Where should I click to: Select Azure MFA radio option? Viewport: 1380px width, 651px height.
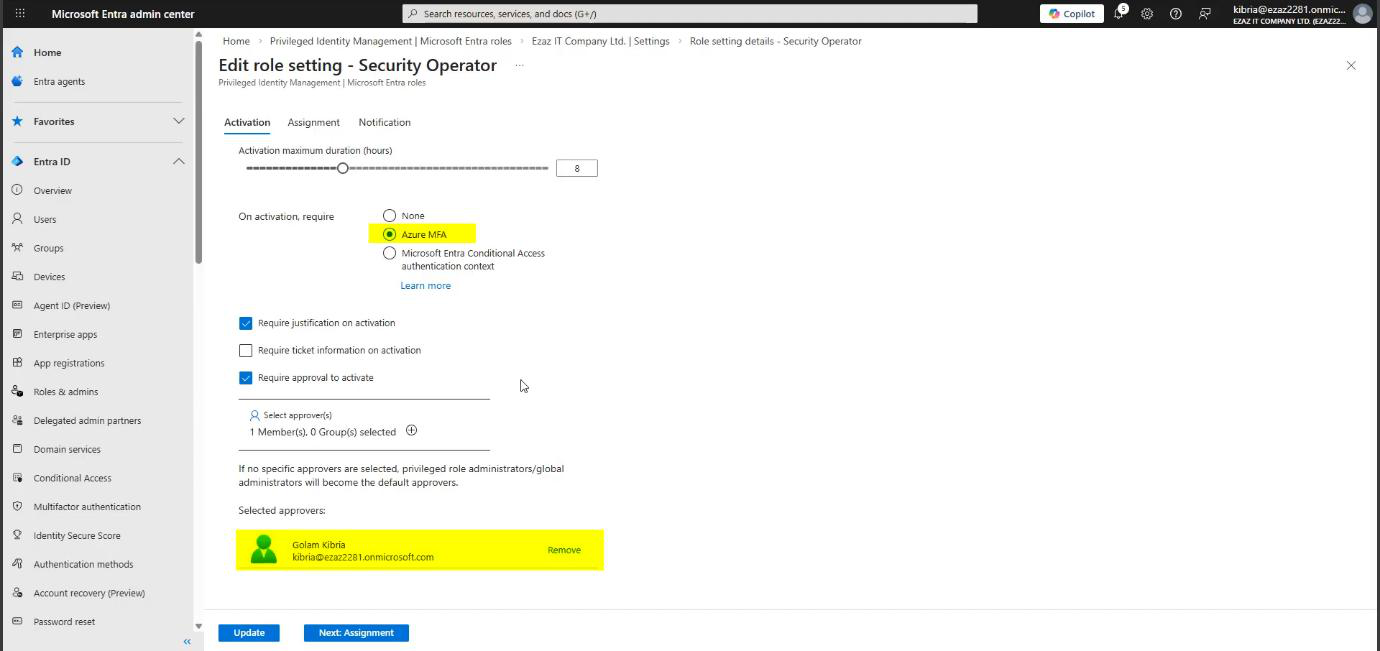coord(390,234)
